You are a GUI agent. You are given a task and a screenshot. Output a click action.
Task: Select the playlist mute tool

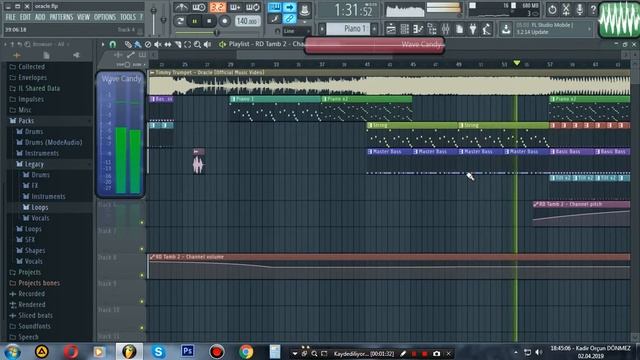click(158, 44)
